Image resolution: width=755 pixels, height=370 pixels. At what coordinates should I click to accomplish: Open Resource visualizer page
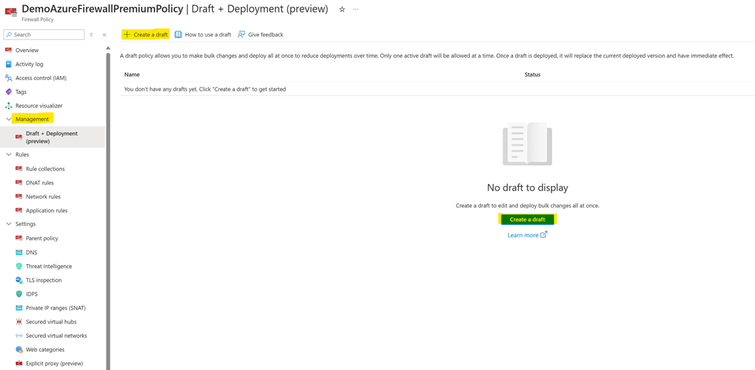39,106
